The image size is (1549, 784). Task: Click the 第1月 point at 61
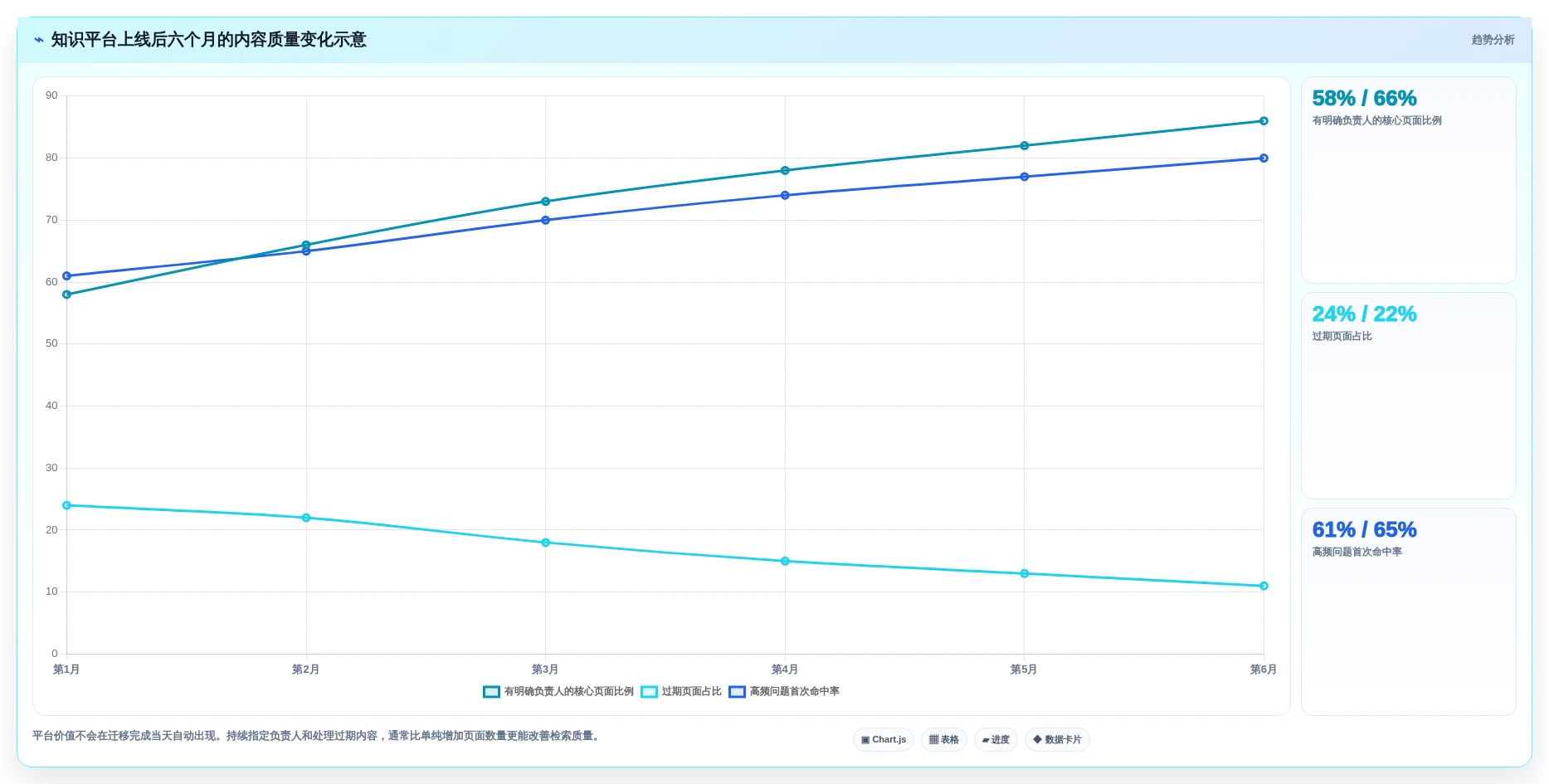[67, 276]
